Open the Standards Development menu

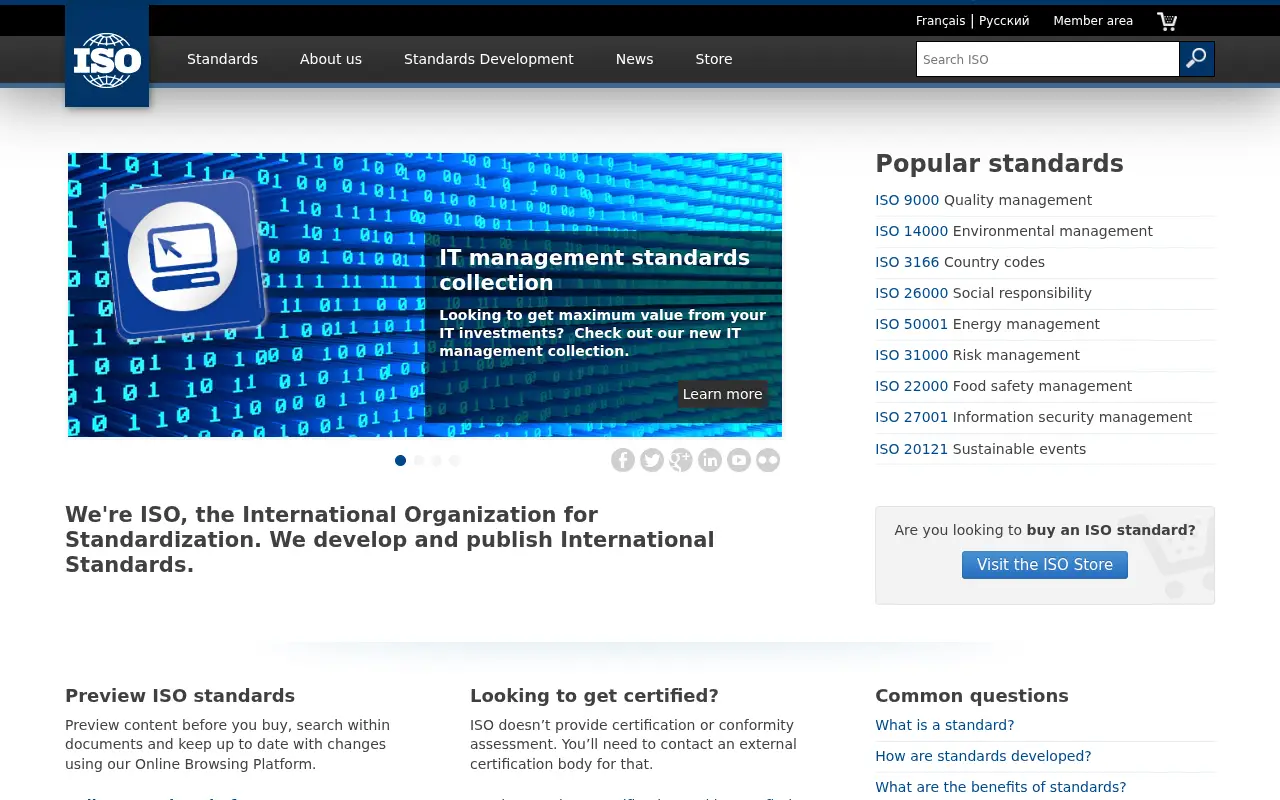click(x=489, y=59)
